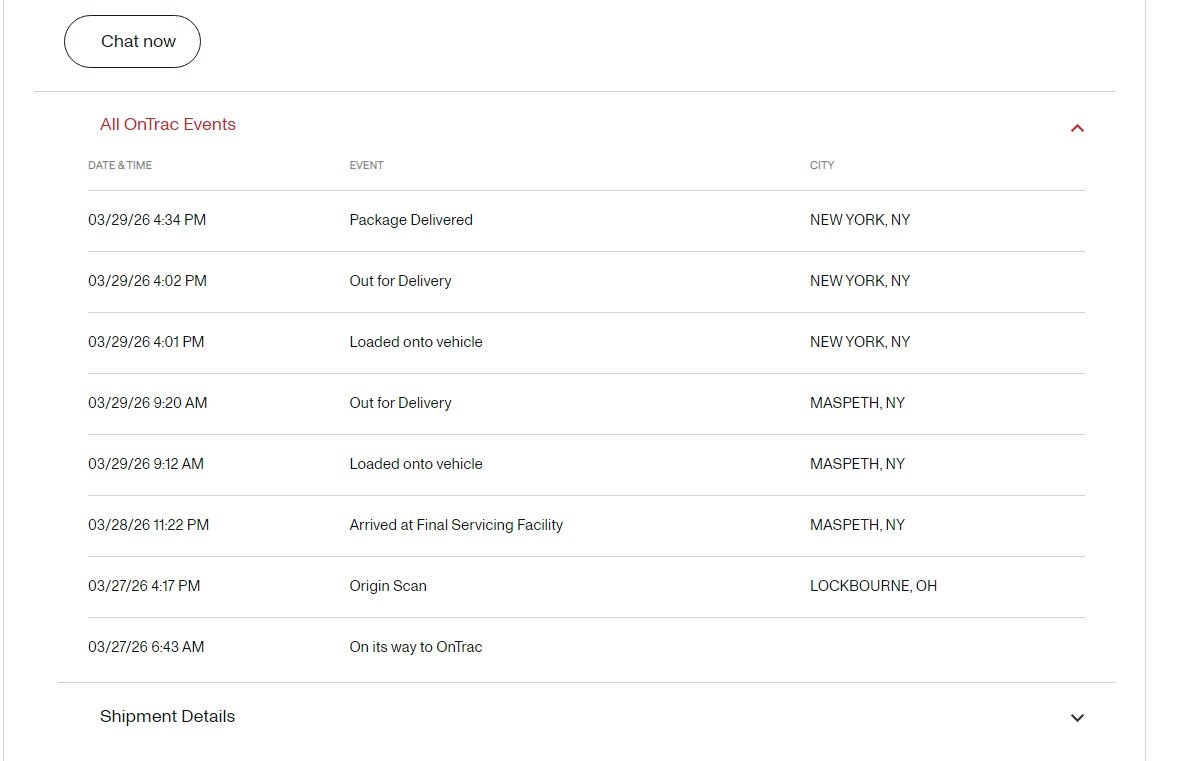
Task: Click the 03/29/26 4:01 PM timestamp
Action: point(146,342)
